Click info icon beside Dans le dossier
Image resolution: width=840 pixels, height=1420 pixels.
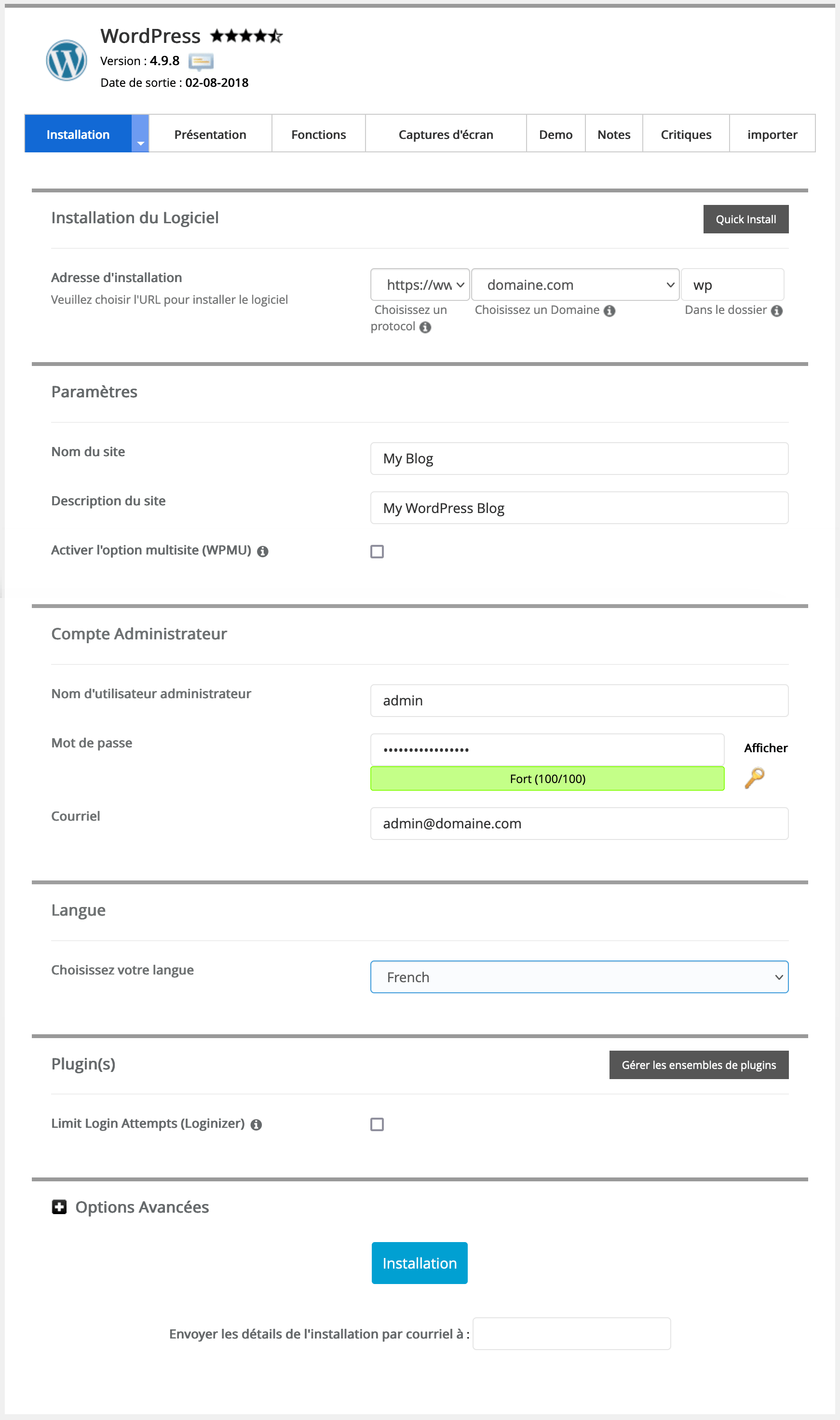point(777,311)
